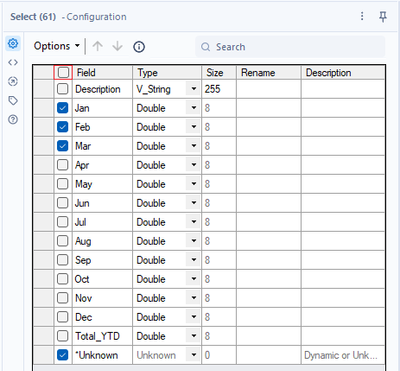Click the Select (61) panel title
The image size is (400, 371).
click(x=33, y=17)
